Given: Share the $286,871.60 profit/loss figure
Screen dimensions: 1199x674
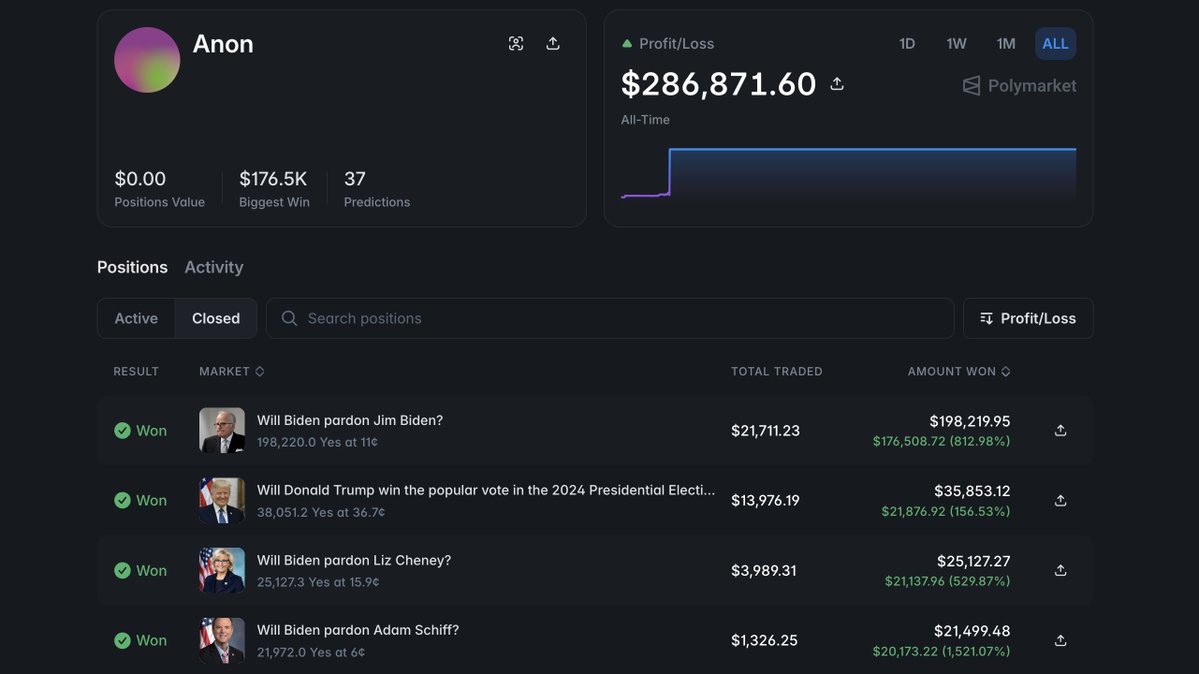Looking at the screenshot, I should coord(837,84).
